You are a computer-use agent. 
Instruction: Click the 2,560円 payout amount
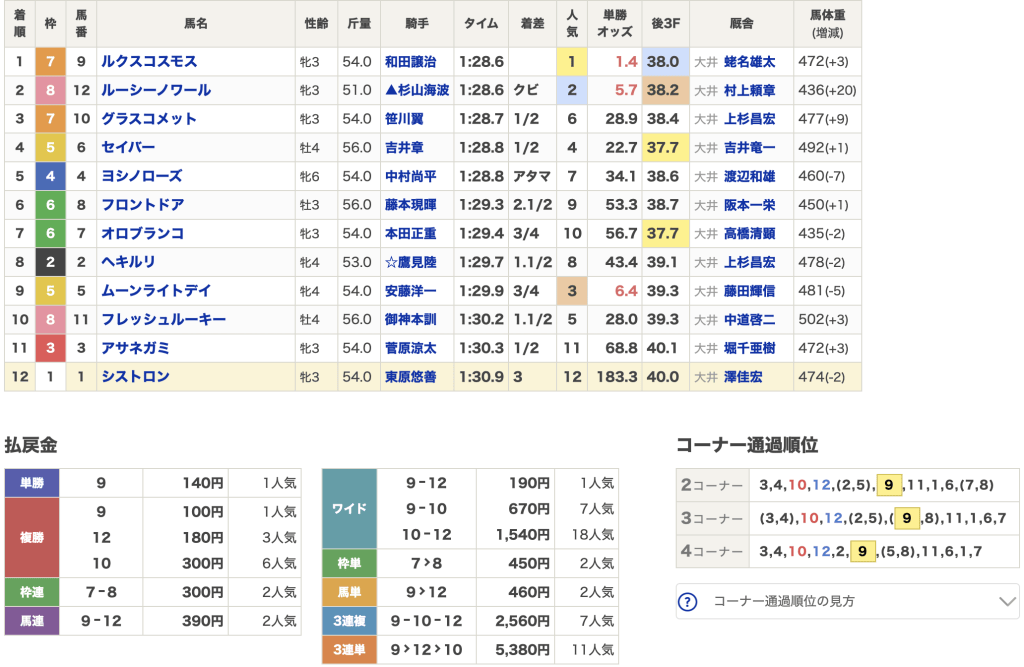tap(522, 621)
